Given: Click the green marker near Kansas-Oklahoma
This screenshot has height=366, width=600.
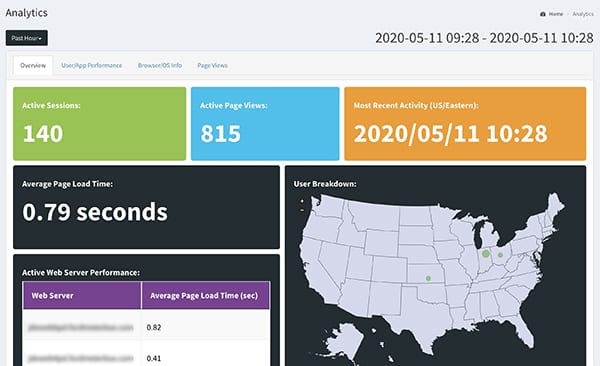Looking at the screenshot, I should pos(428,278).
